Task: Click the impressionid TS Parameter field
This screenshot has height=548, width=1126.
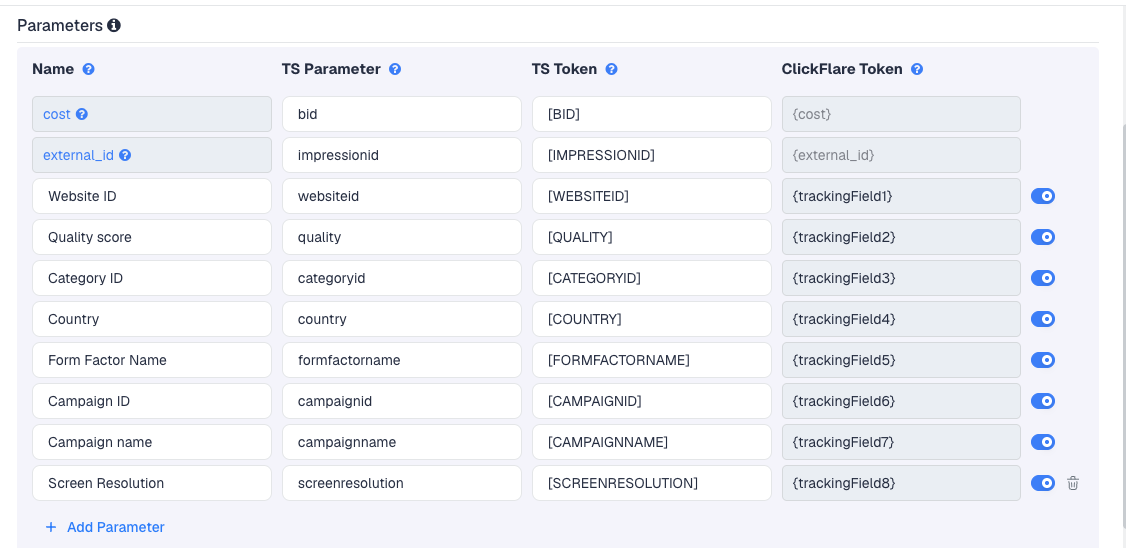Action: (402, 155)
